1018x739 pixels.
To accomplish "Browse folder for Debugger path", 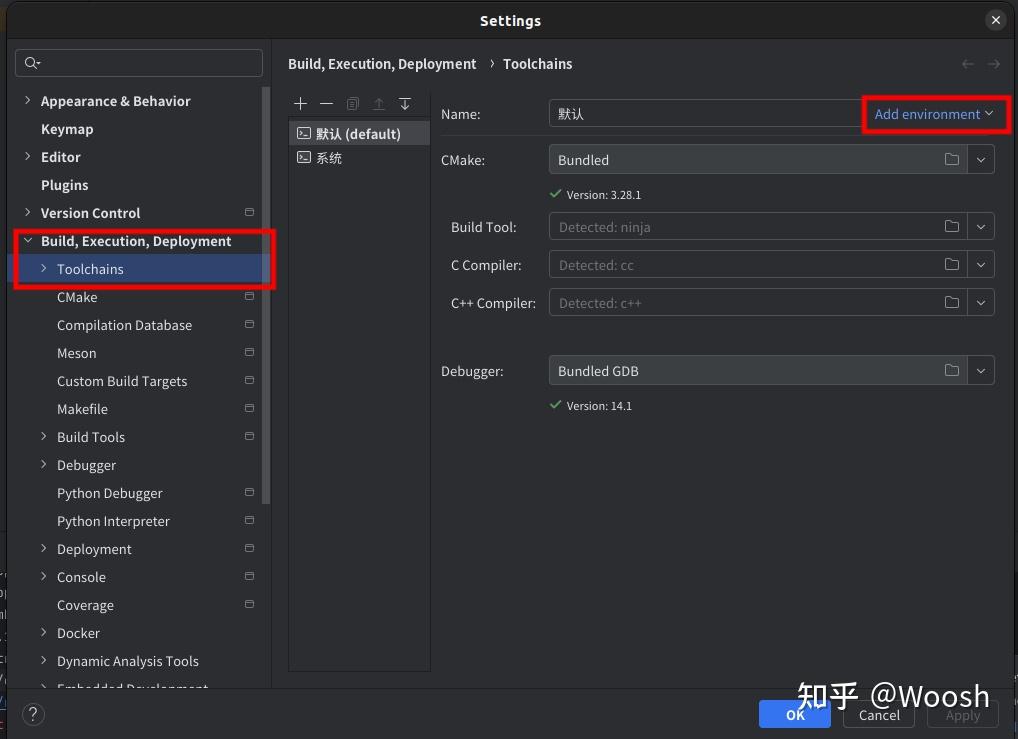I will (x=952, y=371).
